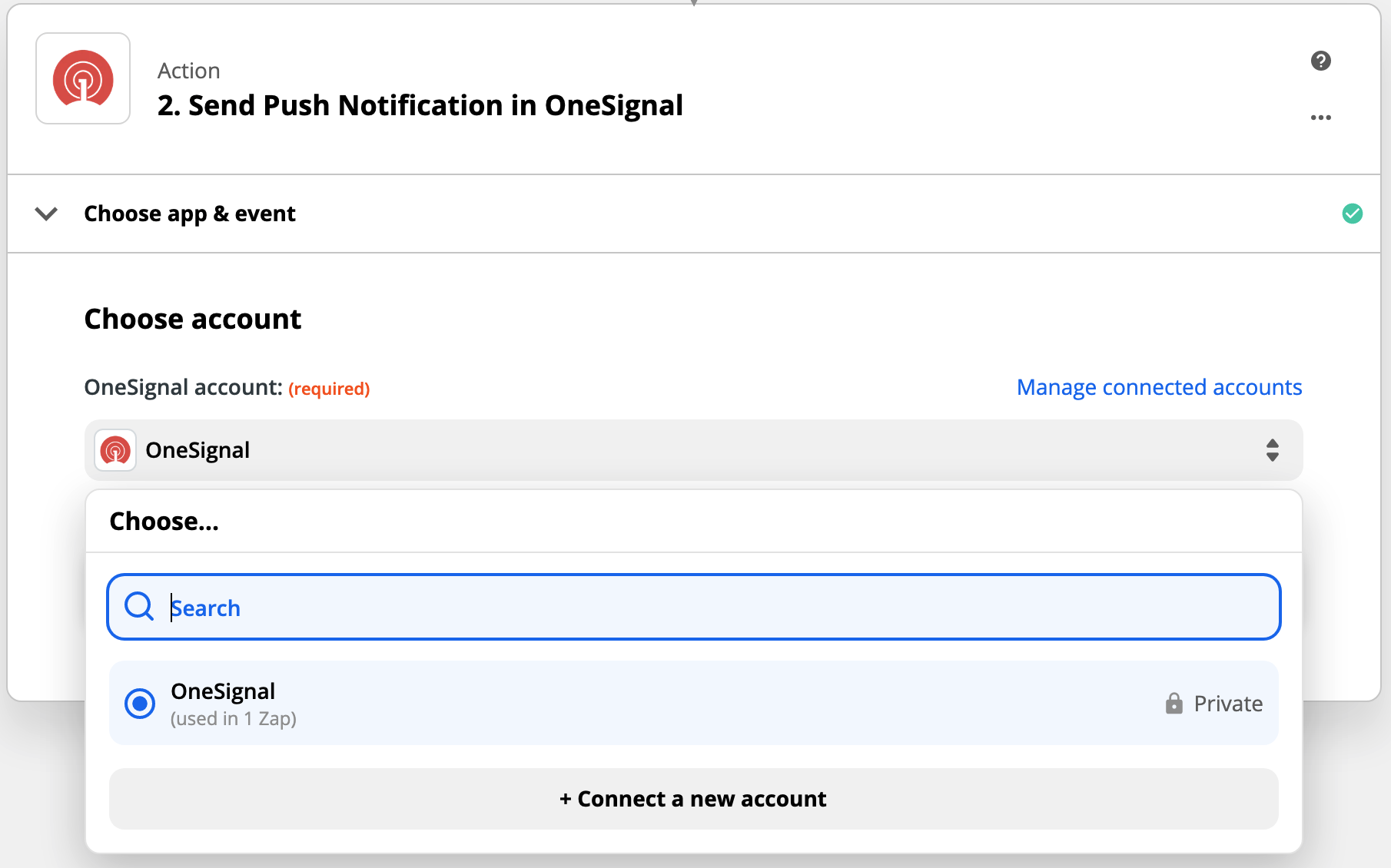The height and width of the screenshot is (868, 1391).
Task: Open the help question mark icon
Action: tap(1320, 61)
